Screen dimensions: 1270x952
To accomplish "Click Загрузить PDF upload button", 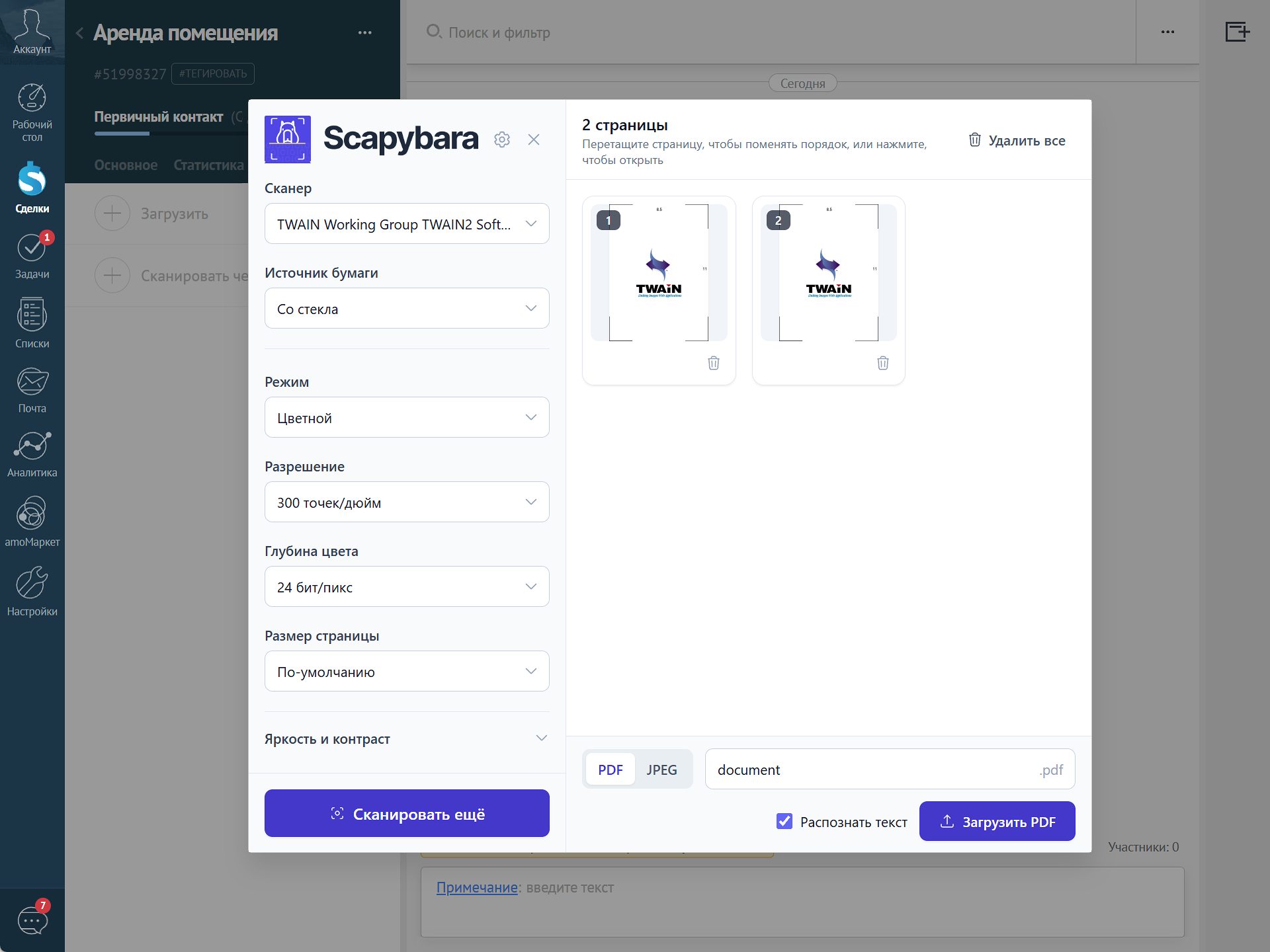I will [x=997, y=822].
